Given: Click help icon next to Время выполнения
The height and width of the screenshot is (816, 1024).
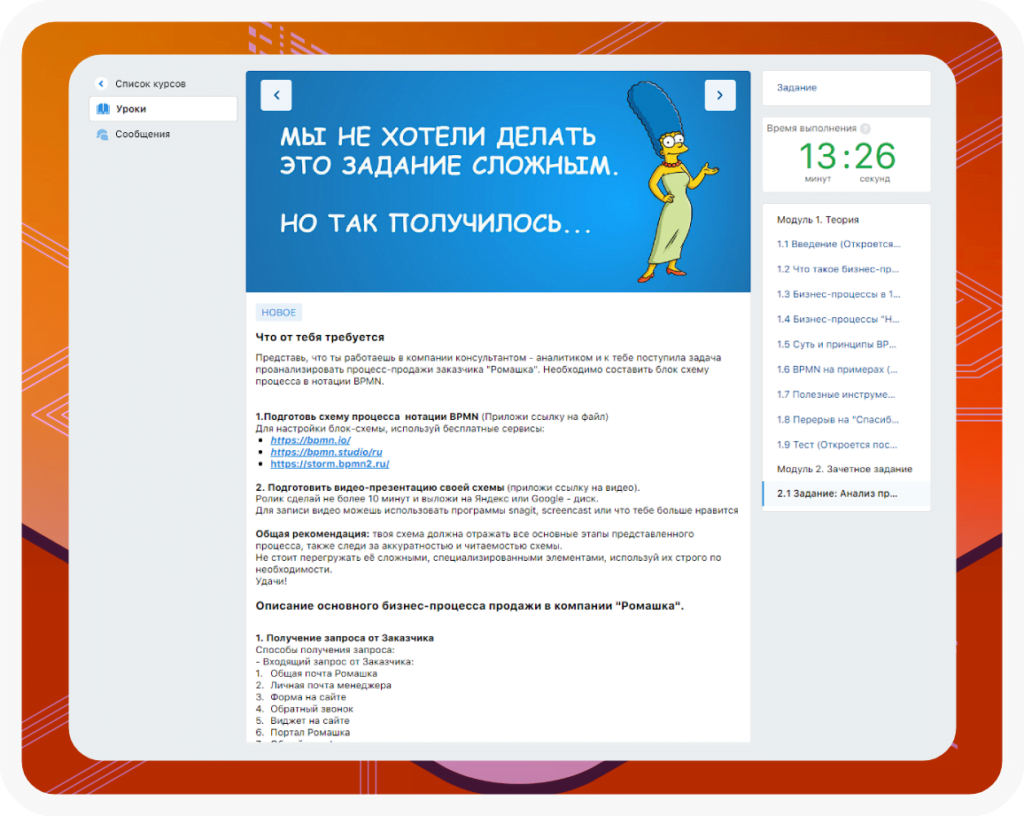Looking at the screenshot, I should click(865, 129).
